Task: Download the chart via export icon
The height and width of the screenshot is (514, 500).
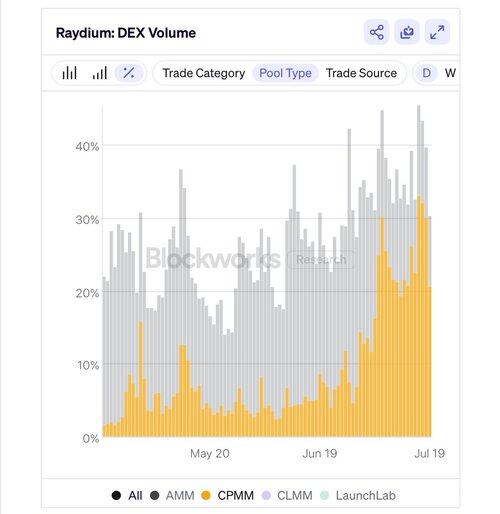Action: pyautogui.click(x=407, y=32)
